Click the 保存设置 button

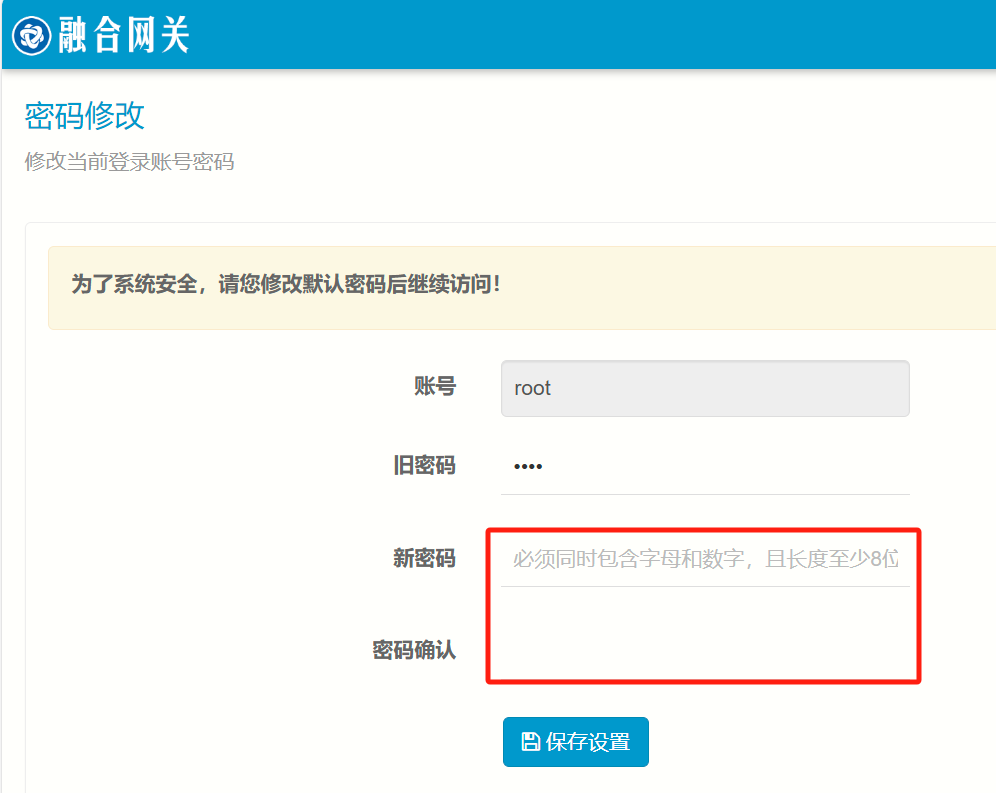pos(575,742)
